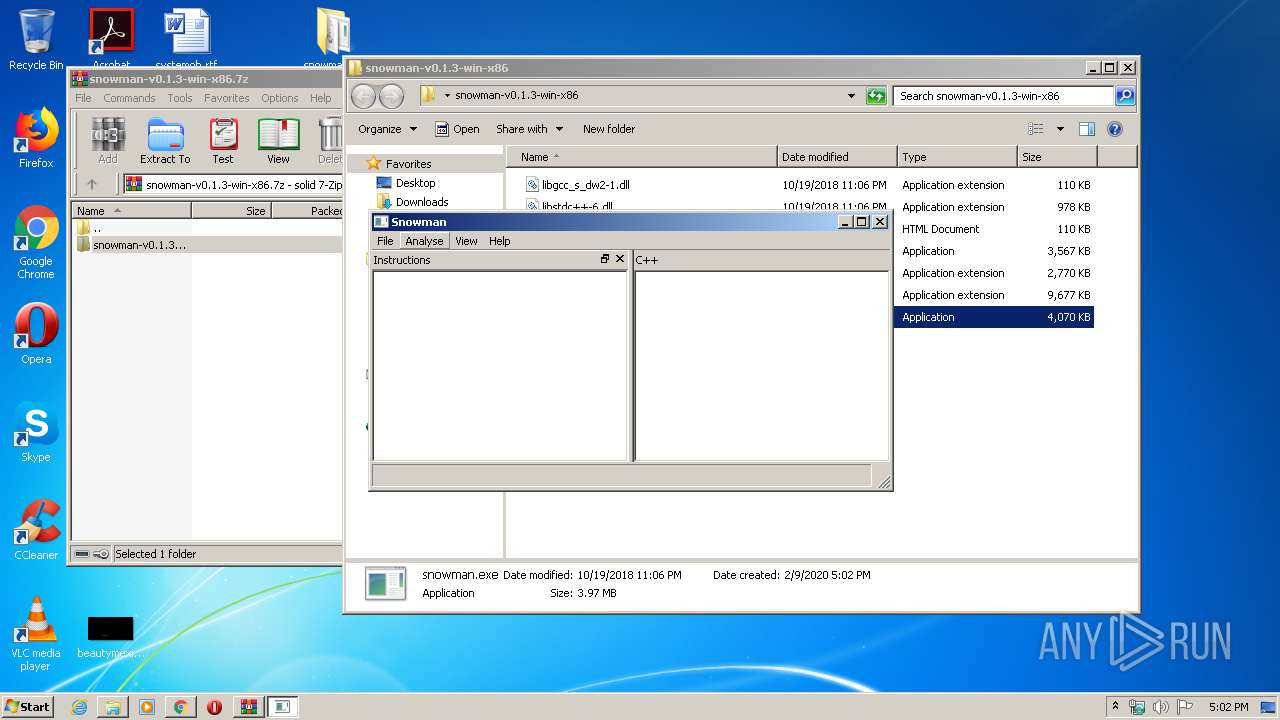Select Favorites in Explorer navigation pane
Screen dimensions: 1280x720
(408, 164)
